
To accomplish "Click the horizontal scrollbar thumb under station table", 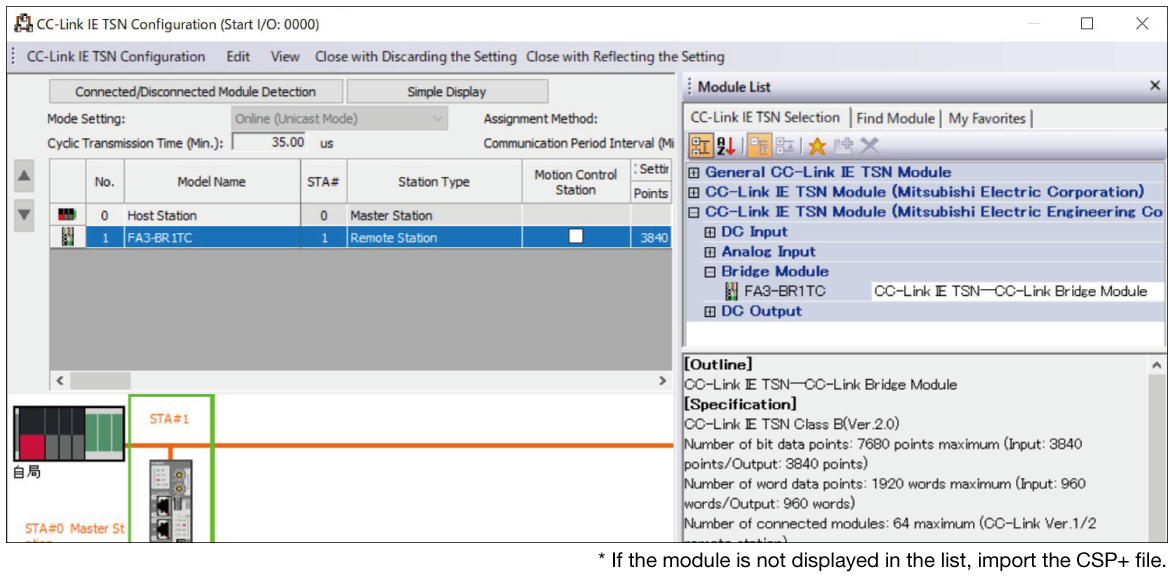I will [x=100, y=381].
